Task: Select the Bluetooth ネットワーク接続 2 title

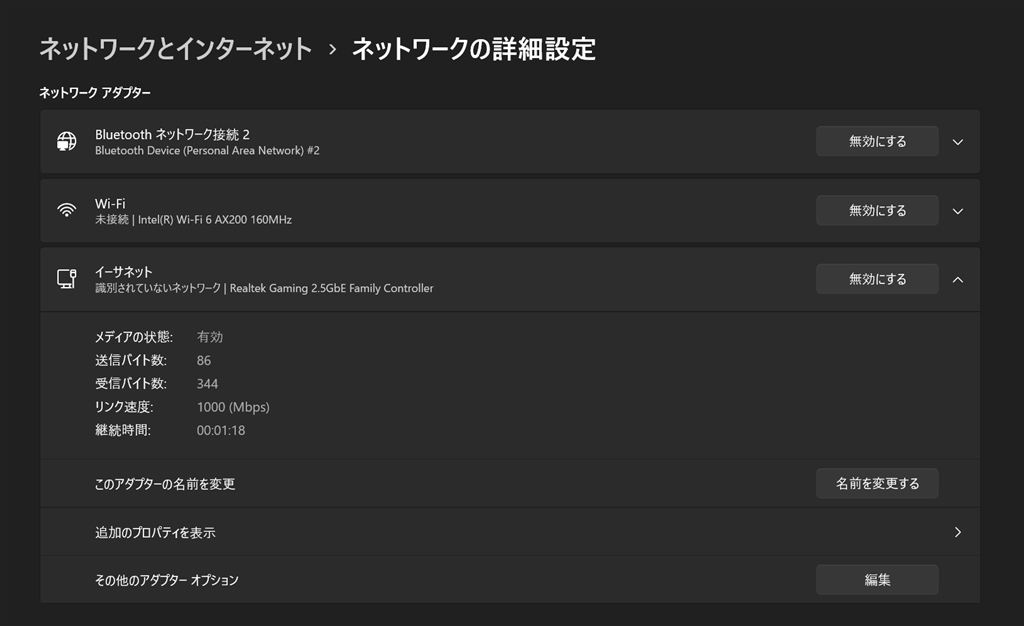Action: tap(172, 134)
